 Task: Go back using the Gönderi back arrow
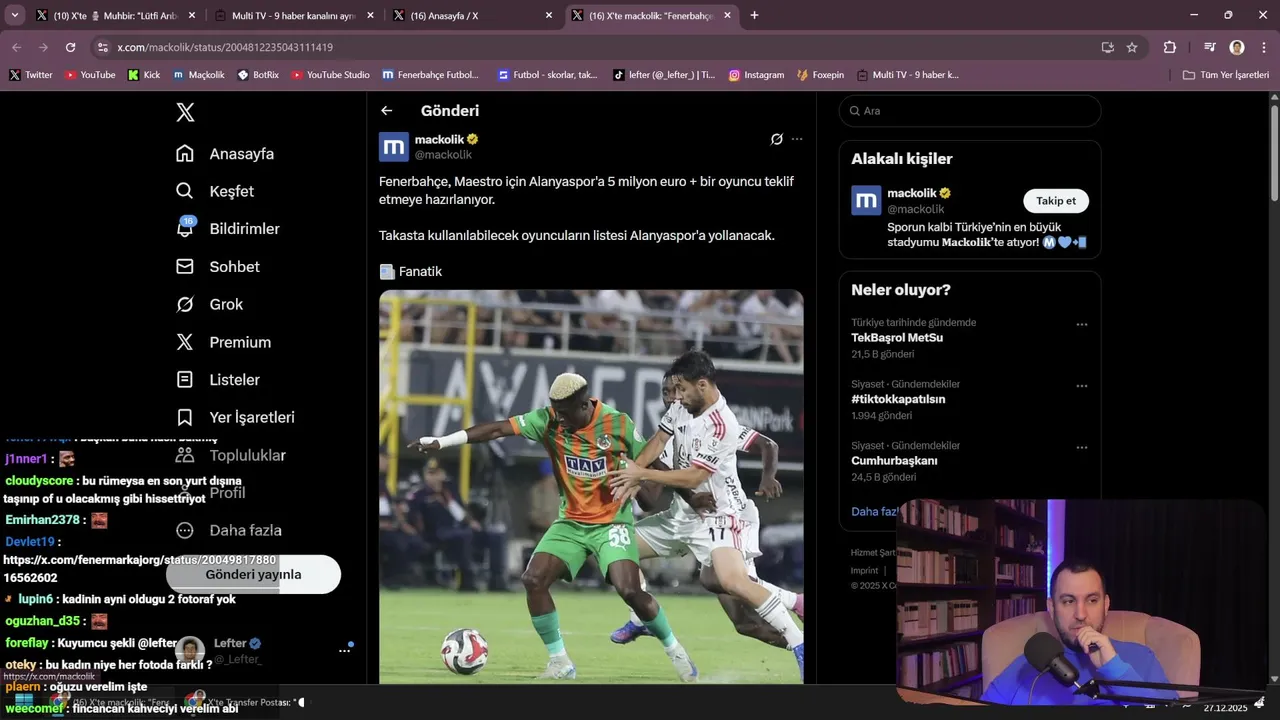(387, 111)
